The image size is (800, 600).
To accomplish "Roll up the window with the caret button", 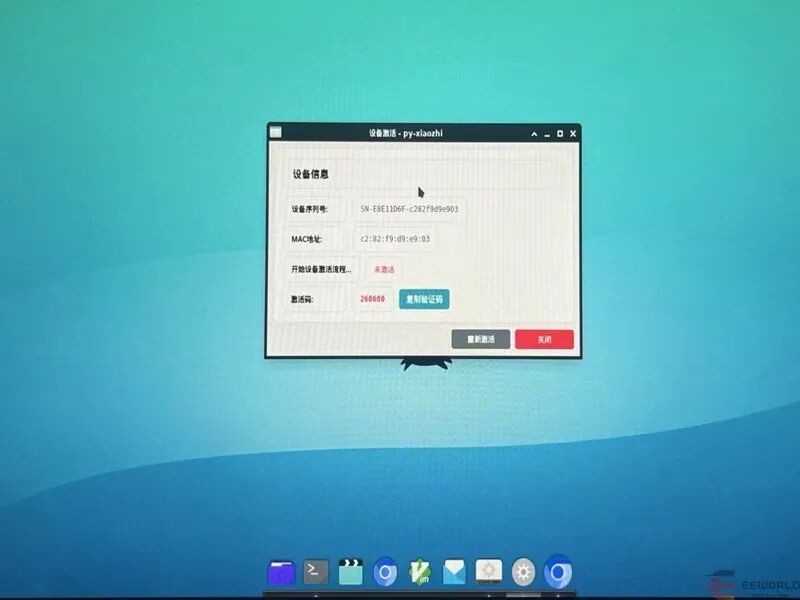I will (534, 134).
